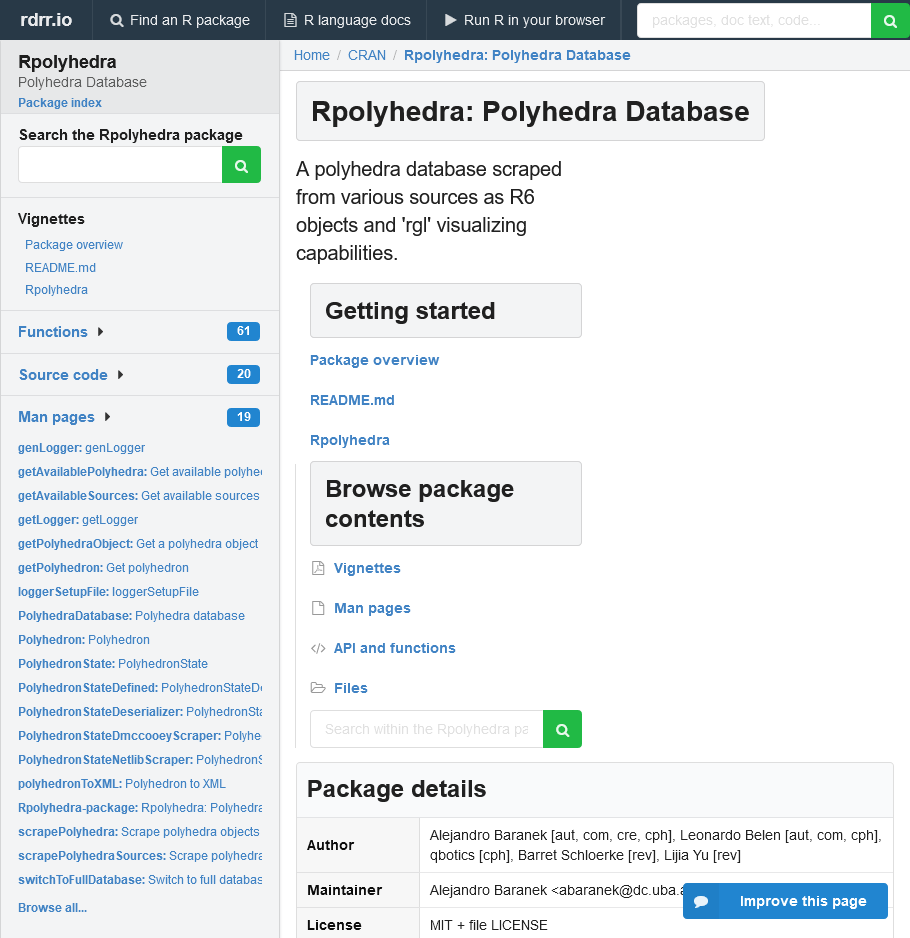
Task: Open sidebar Package overview vignette
Action: click(x=74, y=245)
